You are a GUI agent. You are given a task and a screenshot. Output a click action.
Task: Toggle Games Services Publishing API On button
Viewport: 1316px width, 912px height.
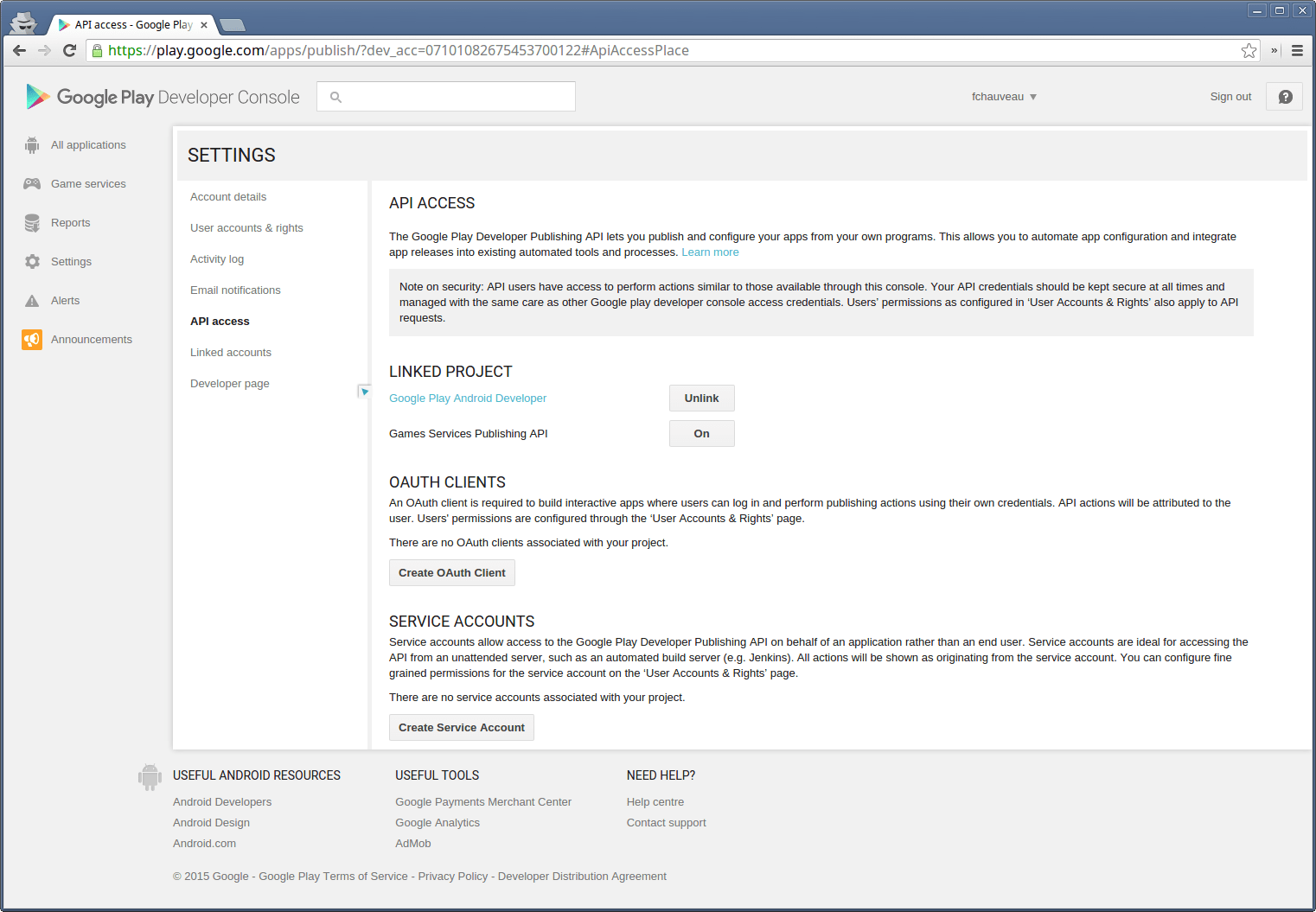click(x=701, y=434)
